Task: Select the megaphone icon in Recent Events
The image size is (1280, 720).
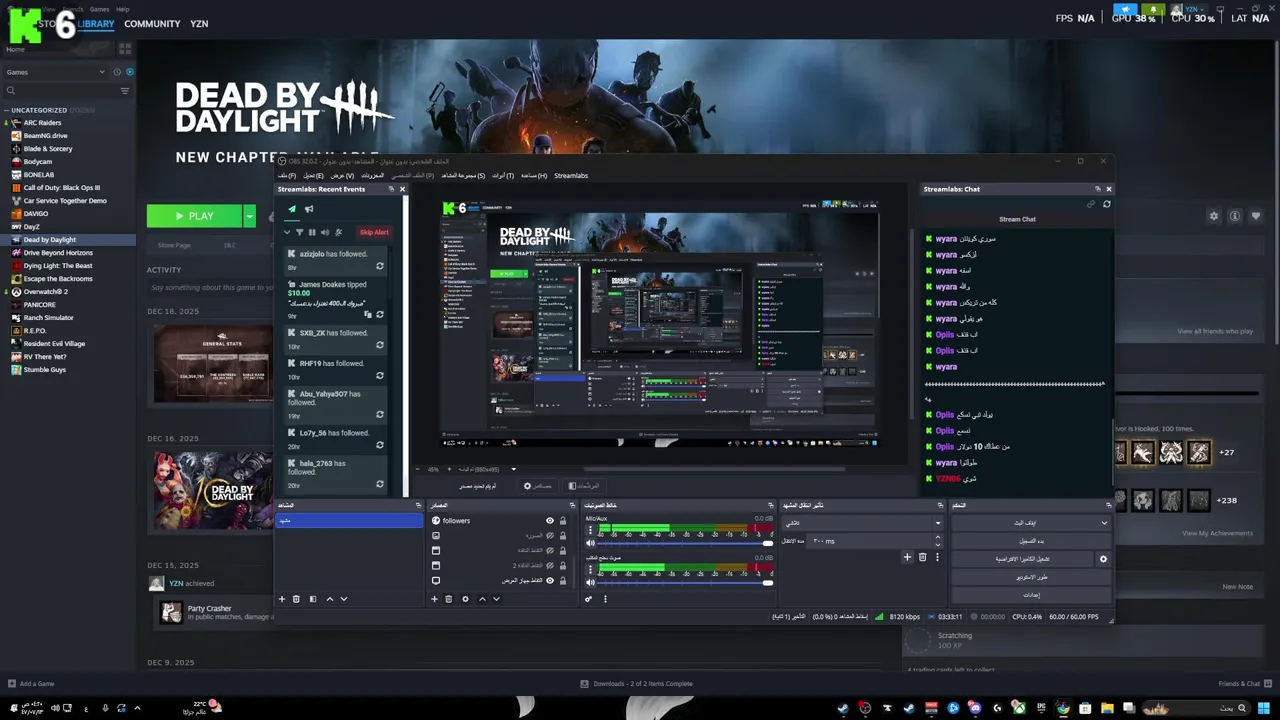Action: tap(309, 209)
